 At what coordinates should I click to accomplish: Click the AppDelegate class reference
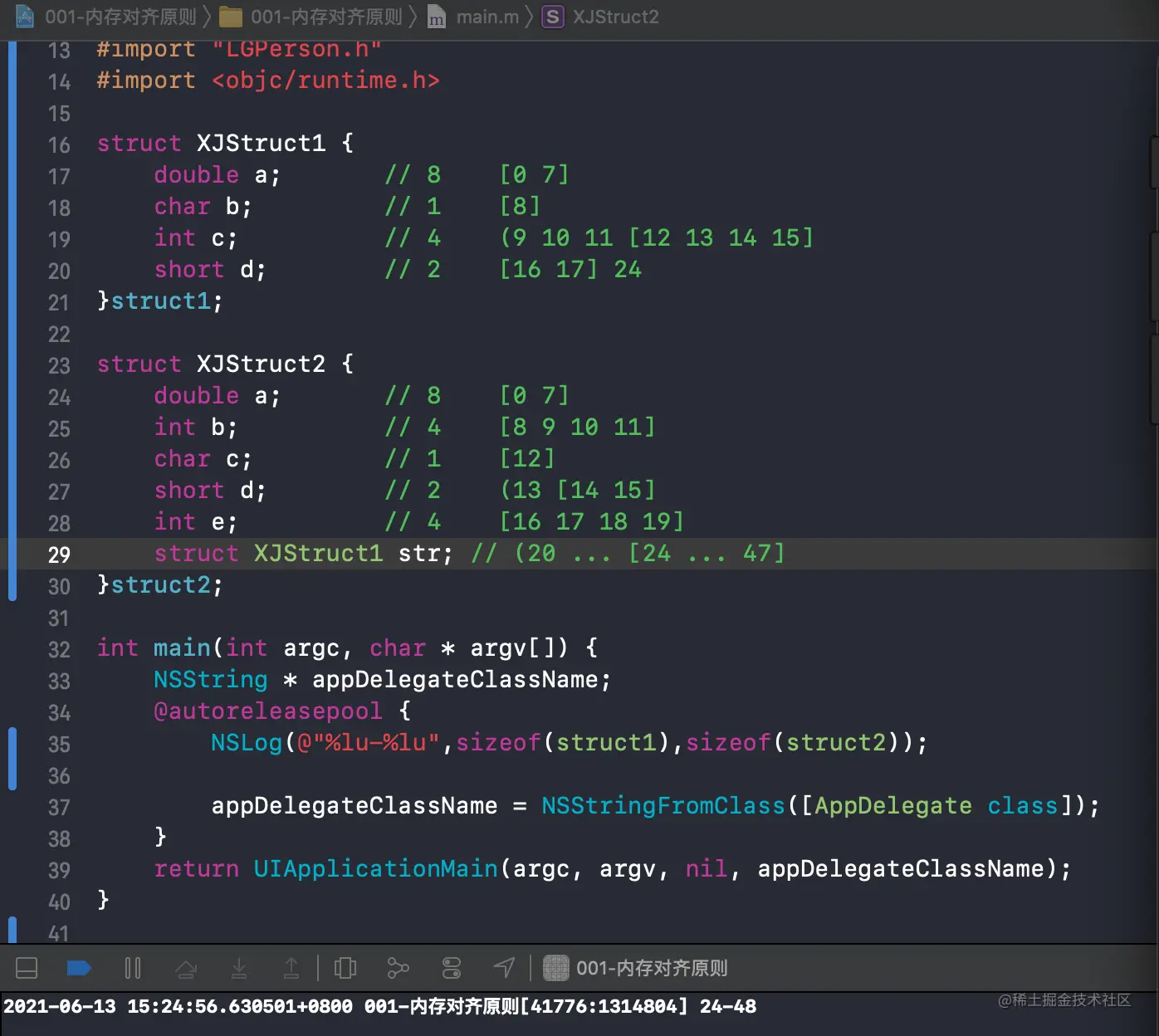point(893,806)
